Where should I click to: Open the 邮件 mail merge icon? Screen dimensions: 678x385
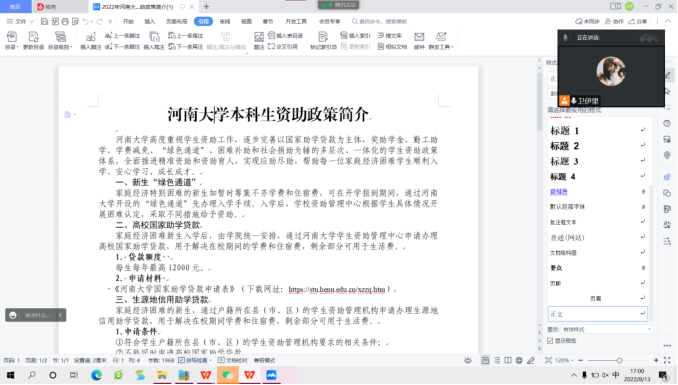(419, 41)
